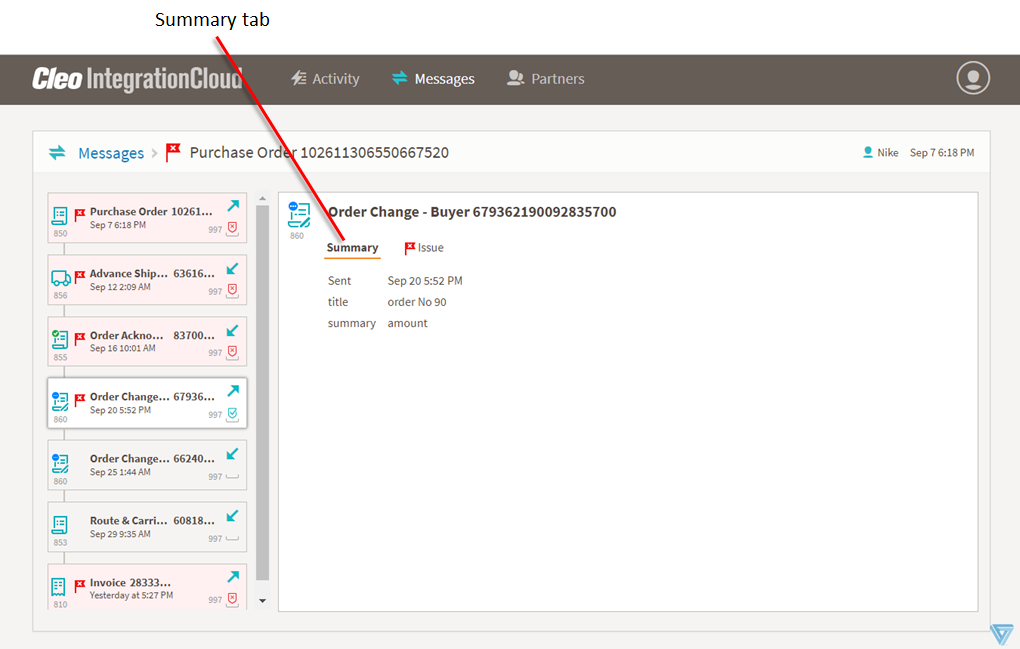Go to the Partners menu
Viewport: 1020px width, 649px height.
[x=546, y=79]
